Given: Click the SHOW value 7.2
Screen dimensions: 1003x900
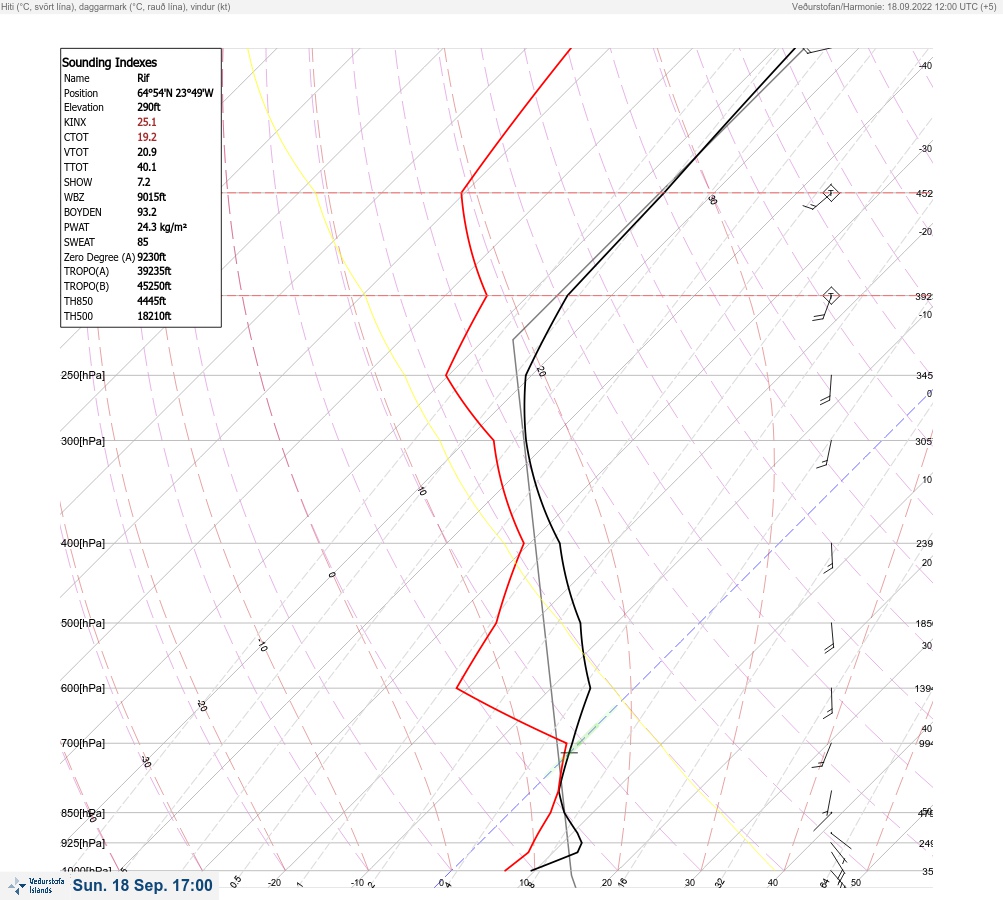Looking at the screenshot, I should [x=144, y=182].
